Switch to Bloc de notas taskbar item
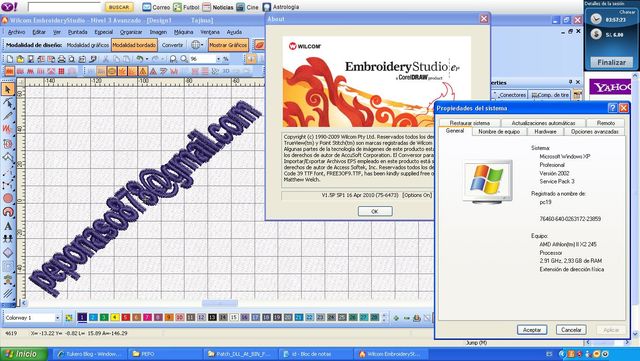The image size is (640, 361). (316, 354)
